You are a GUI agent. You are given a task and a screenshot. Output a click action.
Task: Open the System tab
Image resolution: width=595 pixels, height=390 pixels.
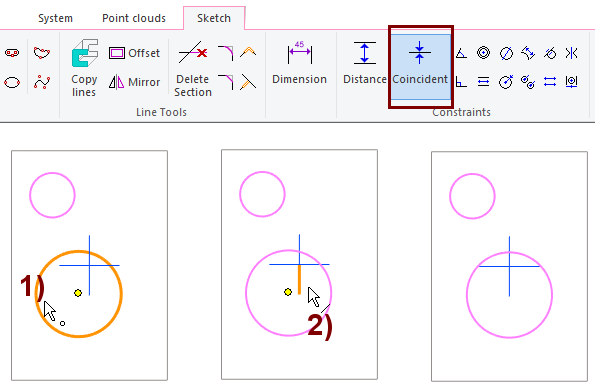coord(55,18)
